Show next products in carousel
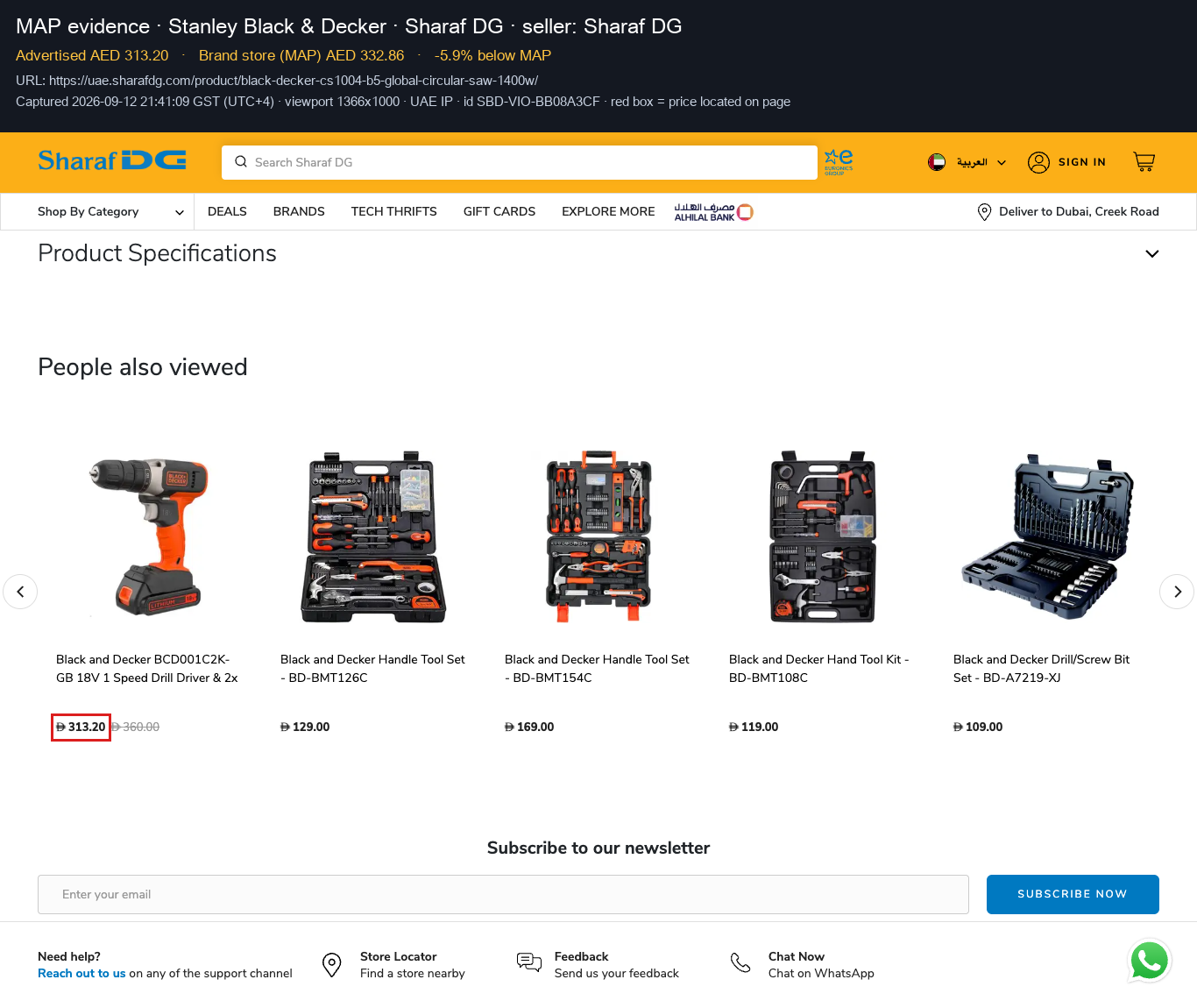The image size is (1197, 1008). point(1177,592)
